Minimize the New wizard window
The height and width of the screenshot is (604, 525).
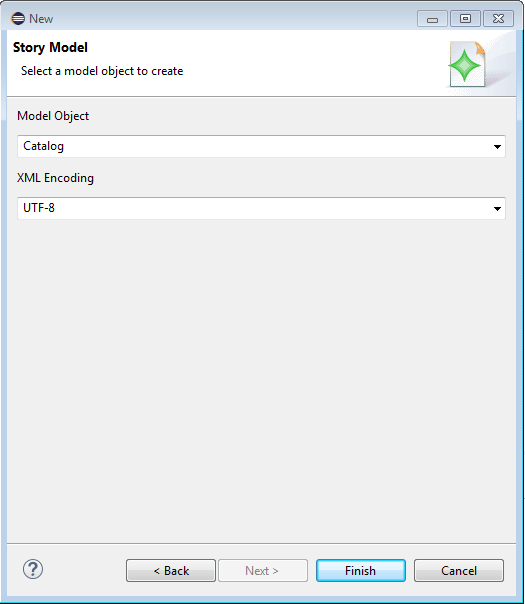pyautogui.click(x=432, y=19)
